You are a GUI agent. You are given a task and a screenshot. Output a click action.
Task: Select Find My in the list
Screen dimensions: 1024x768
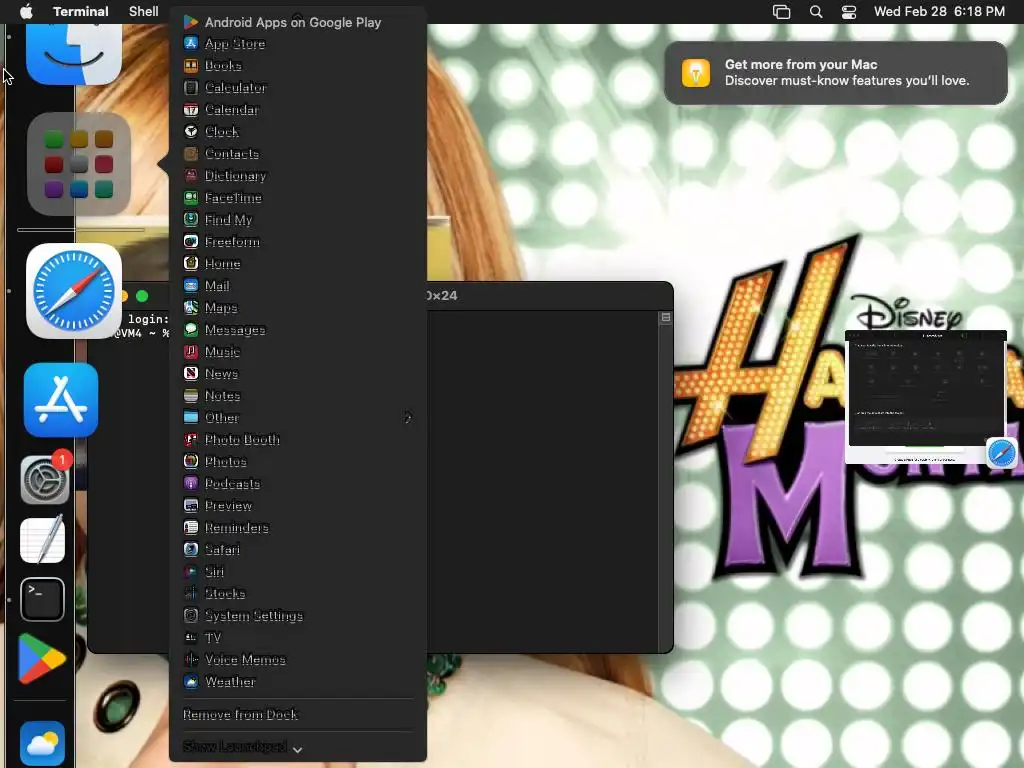coord(298,219)
